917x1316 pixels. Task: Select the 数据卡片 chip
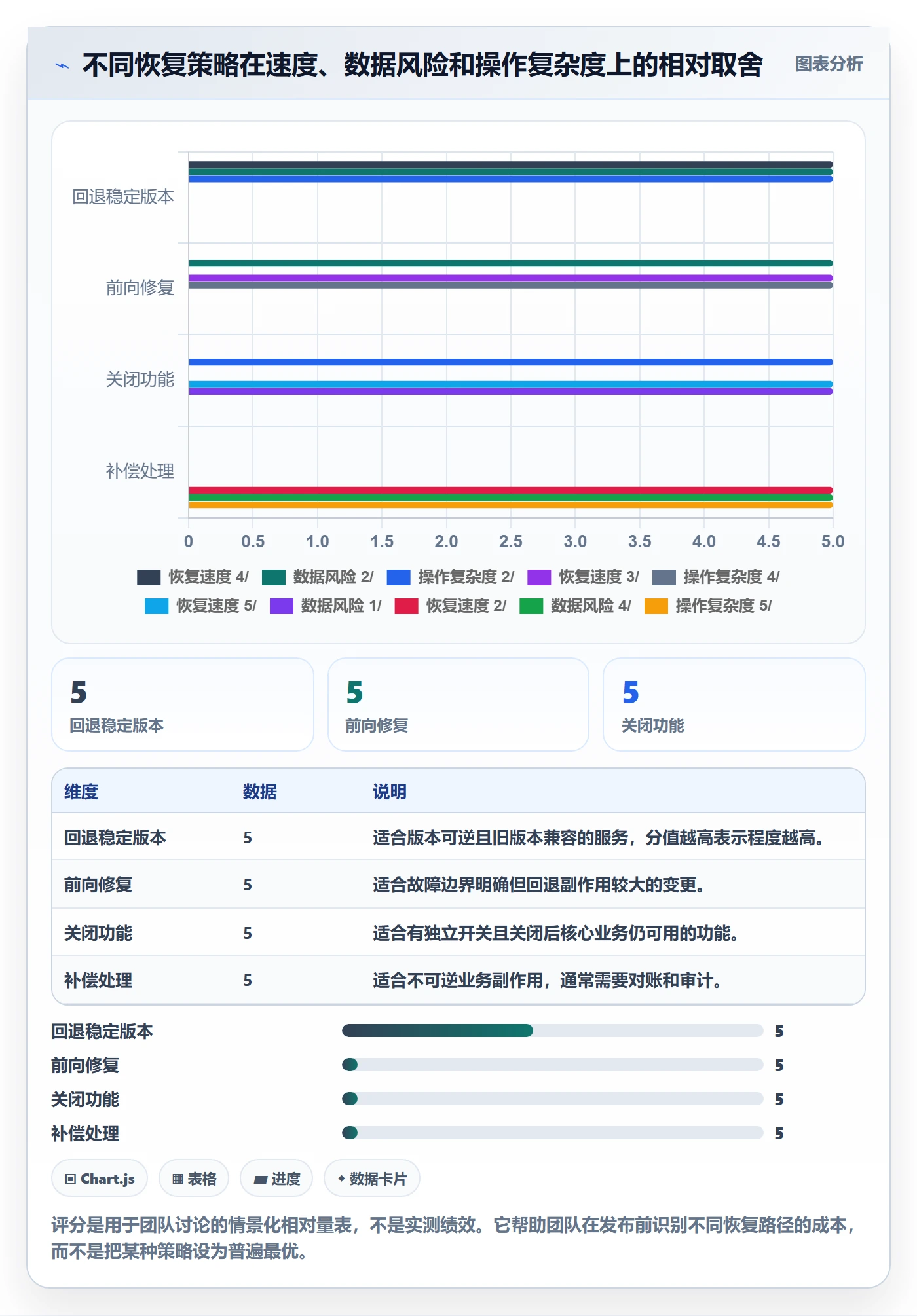tap(372, 1179)
